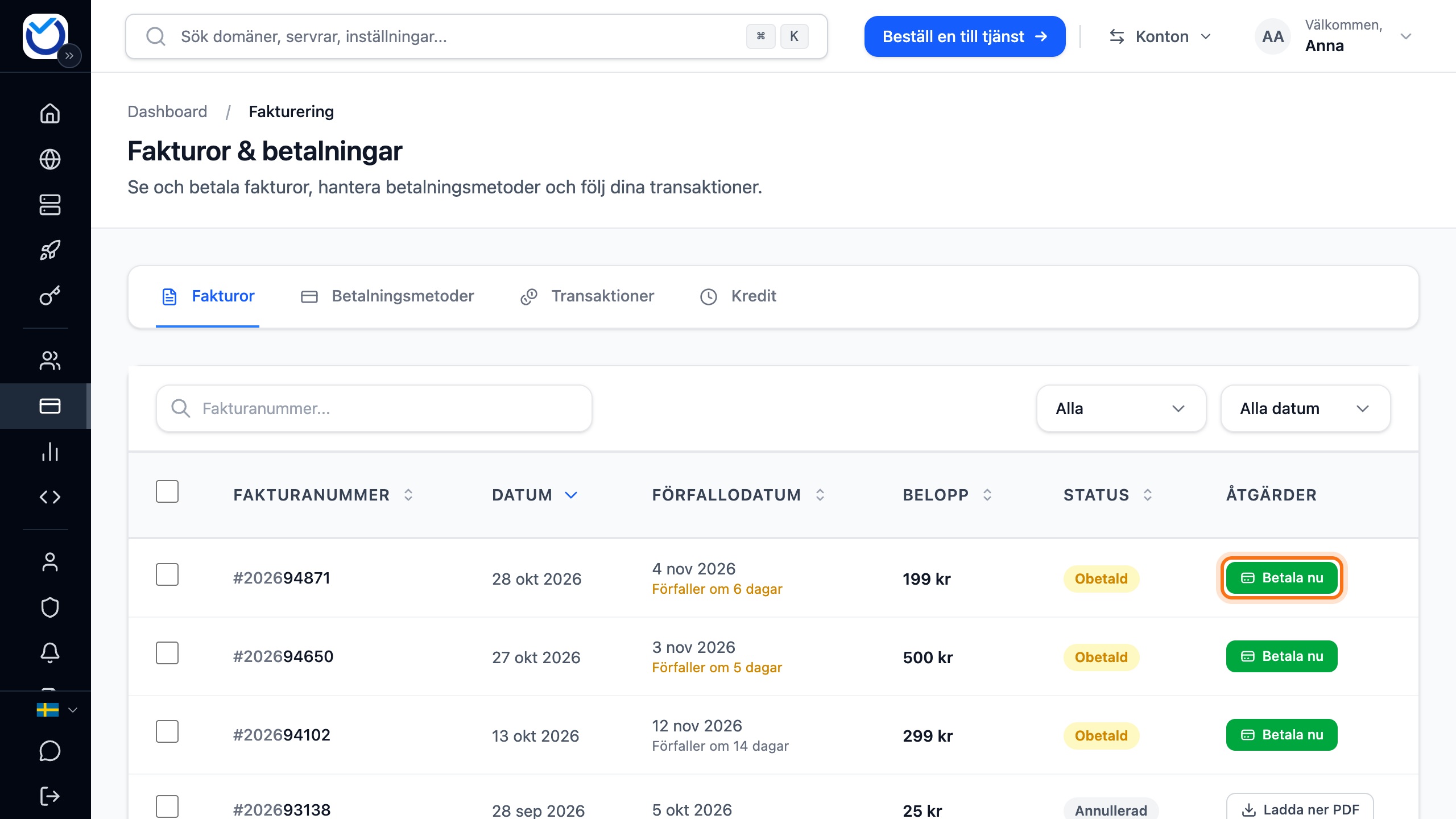1456x819 pixels.
Task: Open statistics bar chart sidebar icon
Action: 50,452
